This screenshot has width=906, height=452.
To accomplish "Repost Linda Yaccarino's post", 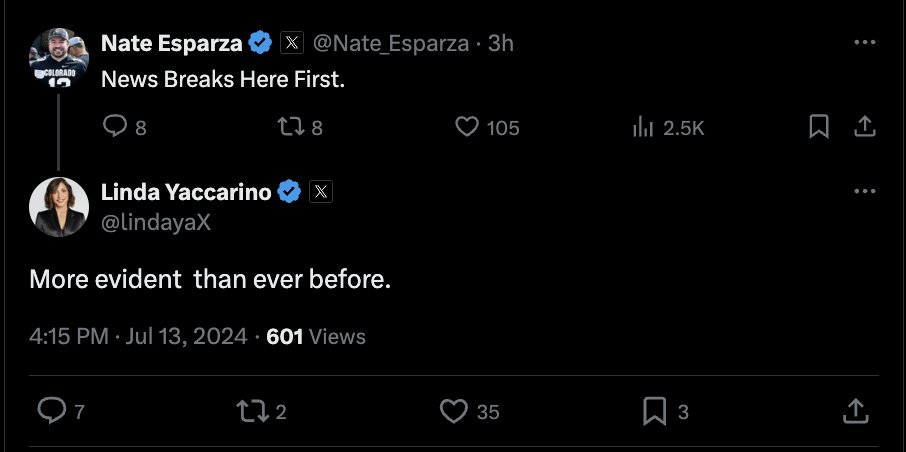I will [249, 410].
